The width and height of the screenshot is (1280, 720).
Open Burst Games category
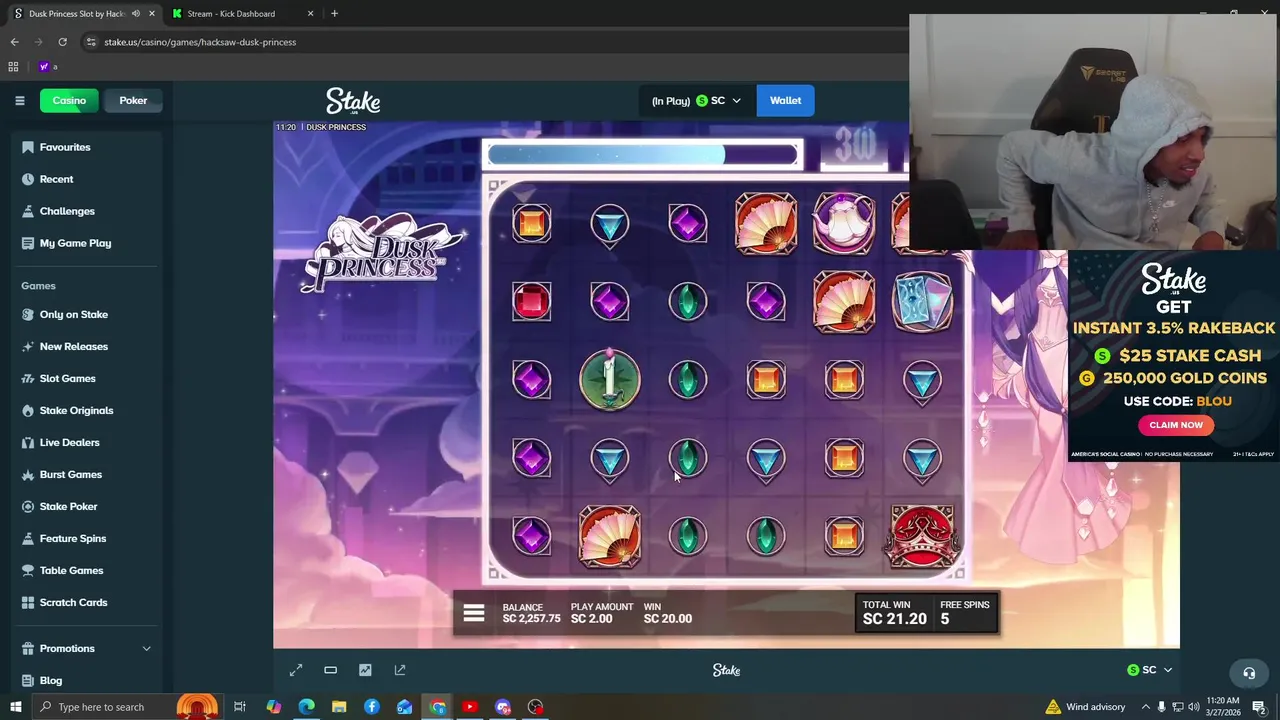(x=70, y=474)
